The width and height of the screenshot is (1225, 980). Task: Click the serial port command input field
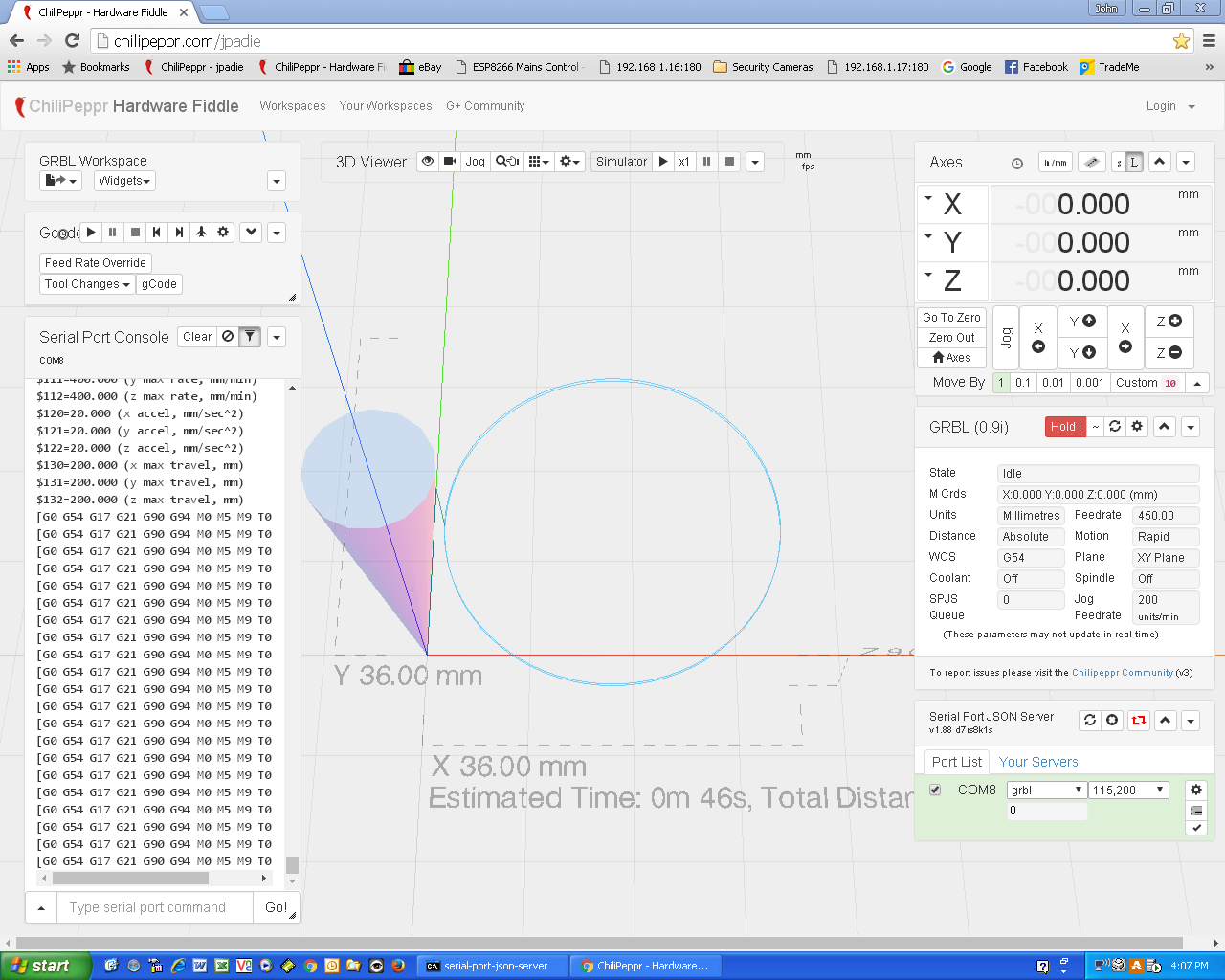tap(155, 907)
